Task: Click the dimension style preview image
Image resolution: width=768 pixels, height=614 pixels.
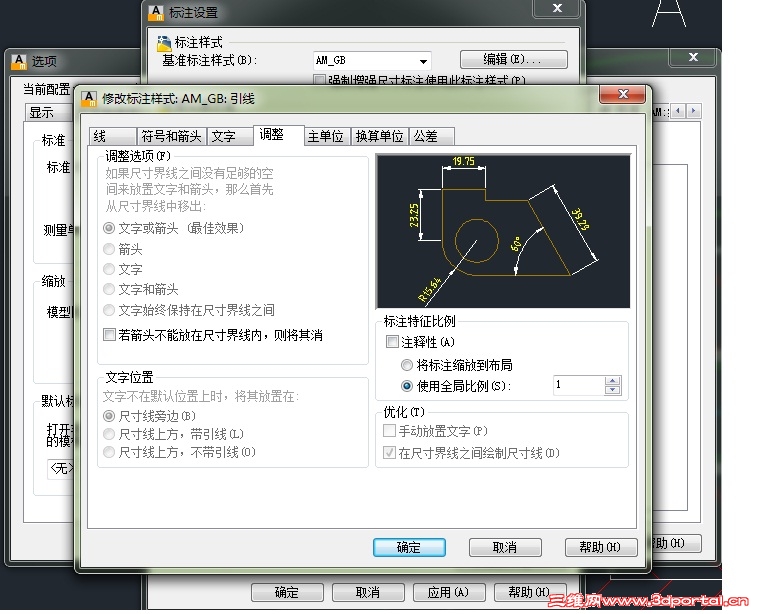Action: [x=503, y=232]
